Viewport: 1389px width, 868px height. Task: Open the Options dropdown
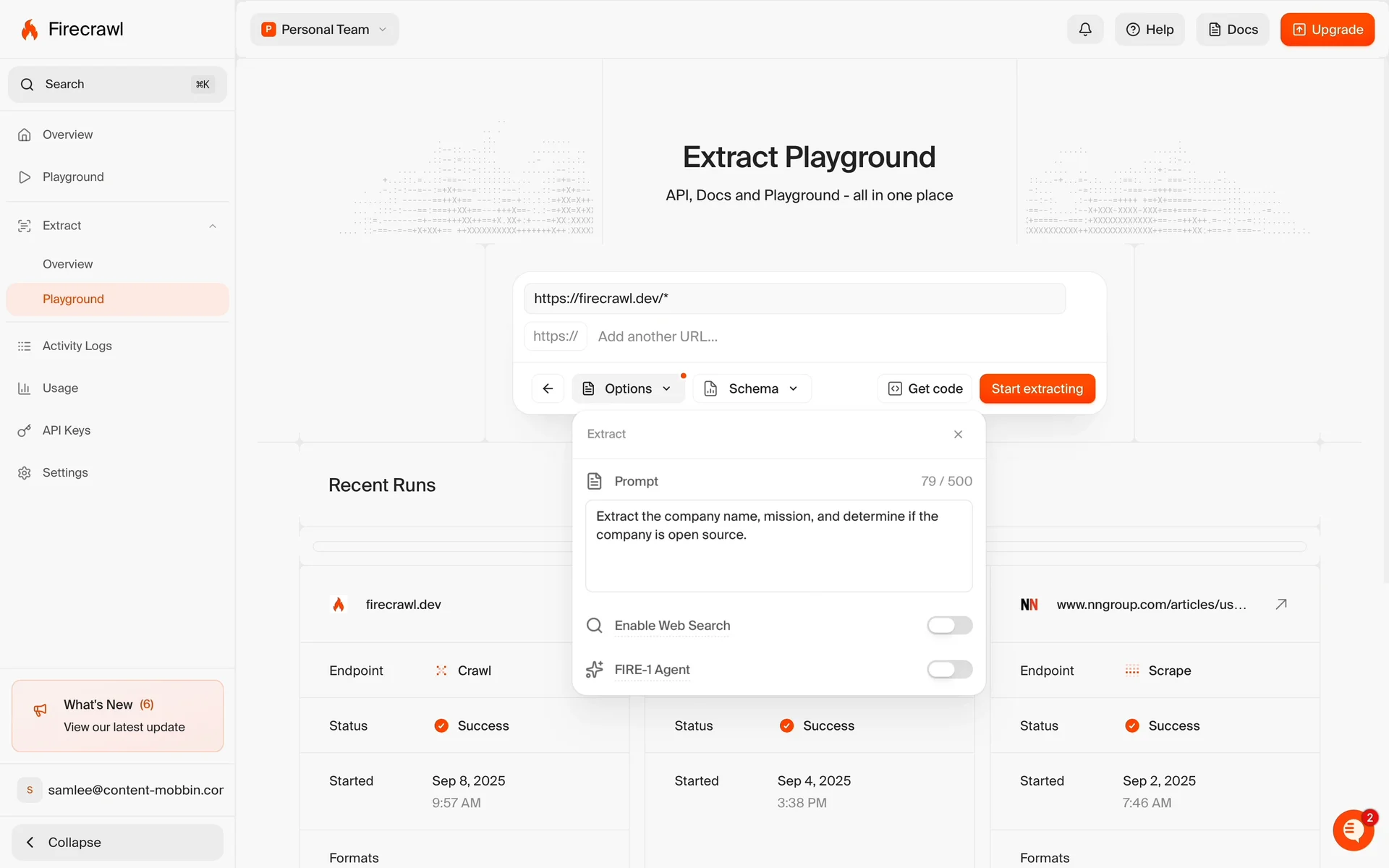(628, 388)
